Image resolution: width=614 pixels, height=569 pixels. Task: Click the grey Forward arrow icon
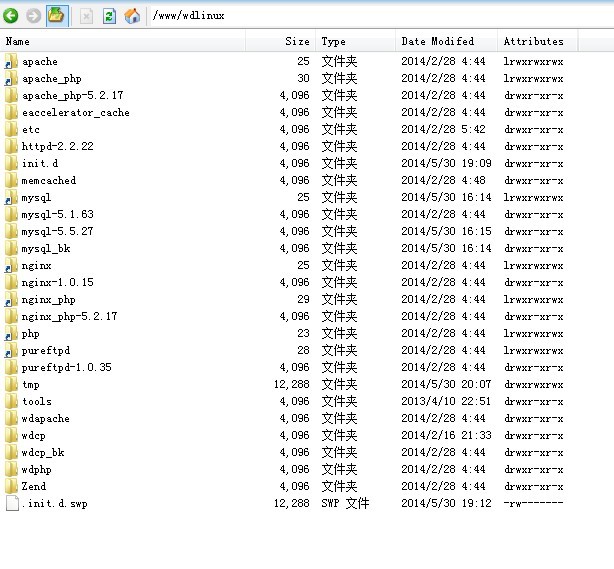(x=34, y=16)
